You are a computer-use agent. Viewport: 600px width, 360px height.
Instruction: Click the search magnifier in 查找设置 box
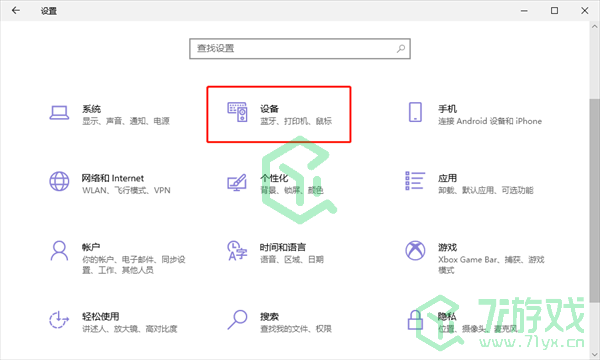[x=401, y=49]
